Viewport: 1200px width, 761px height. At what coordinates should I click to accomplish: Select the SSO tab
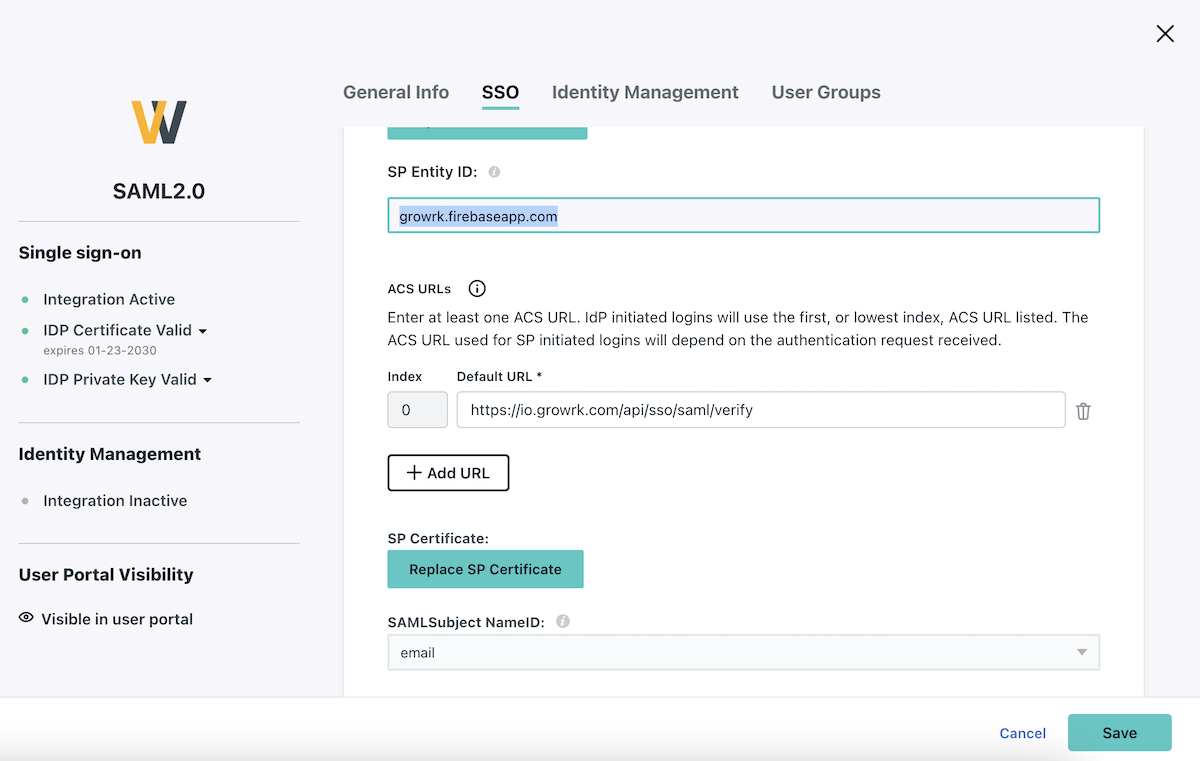[x=500, y=92]
